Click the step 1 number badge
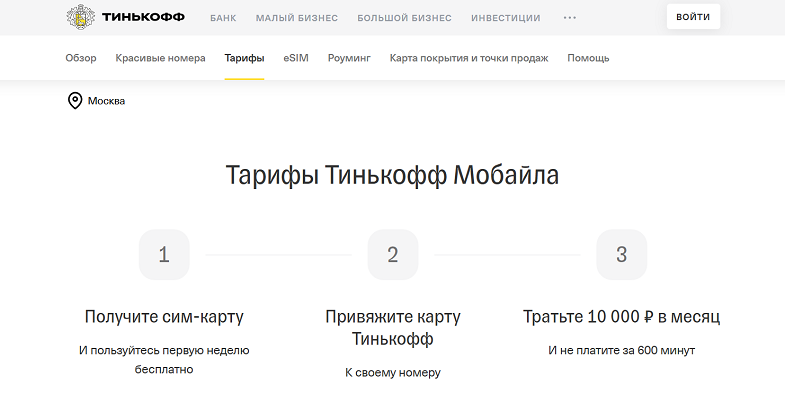This screenshot has height=394, width=785. click(164, 255)
